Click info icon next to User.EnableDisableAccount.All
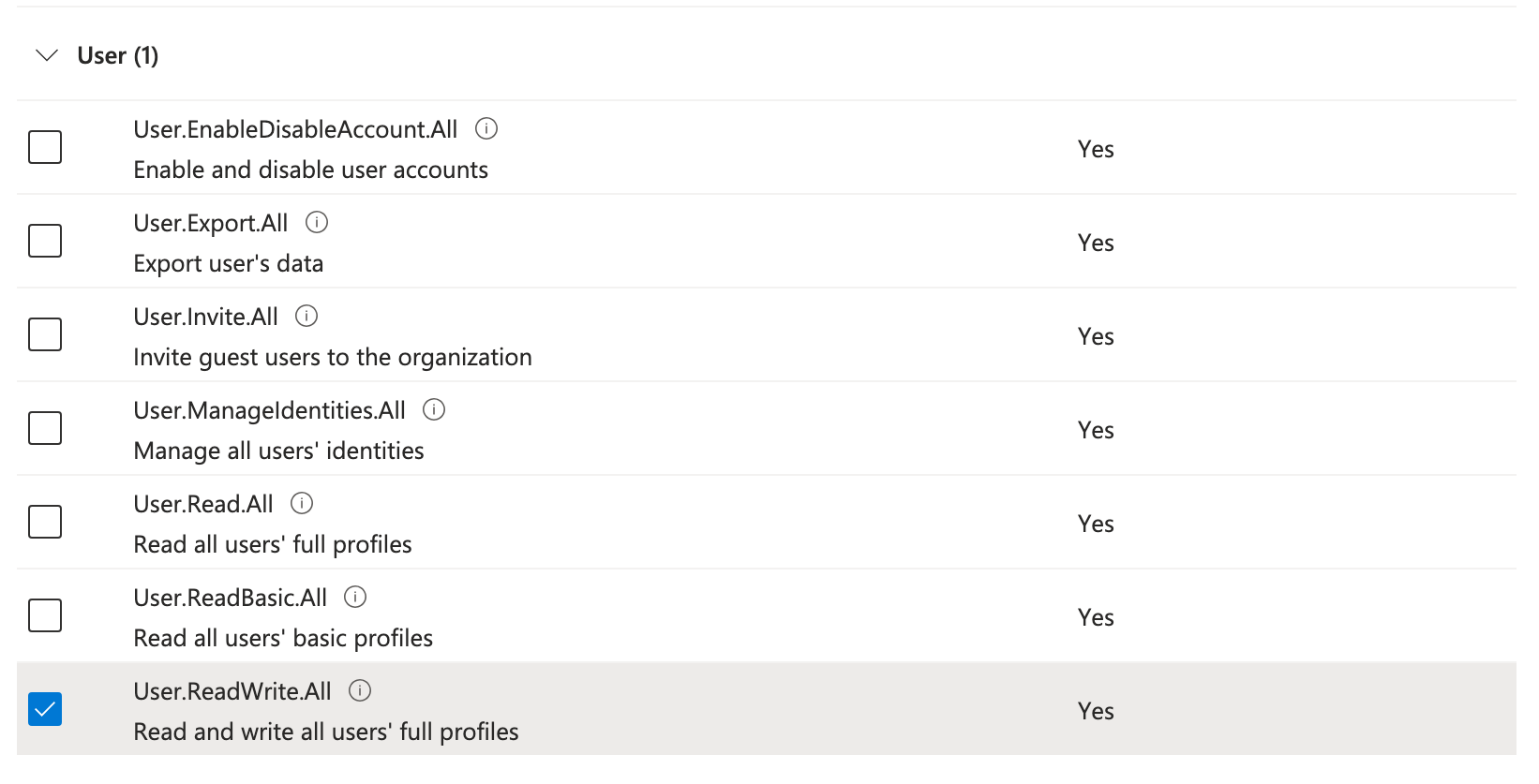Screen dimensions: 1539x784 click(x=486, y=128)
